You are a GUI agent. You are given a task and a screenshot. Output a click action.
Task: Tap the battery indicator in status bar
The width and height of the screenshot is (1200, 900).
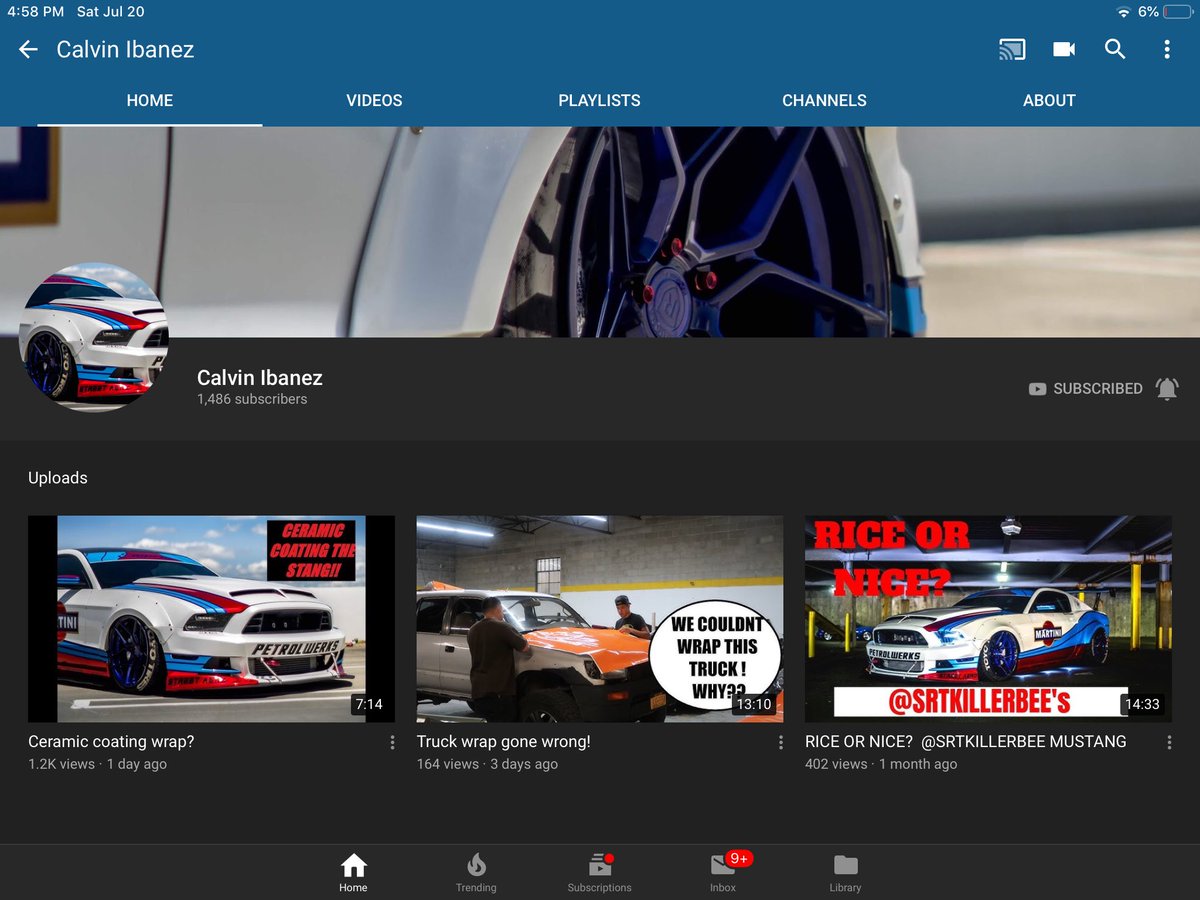[1176, 12]
